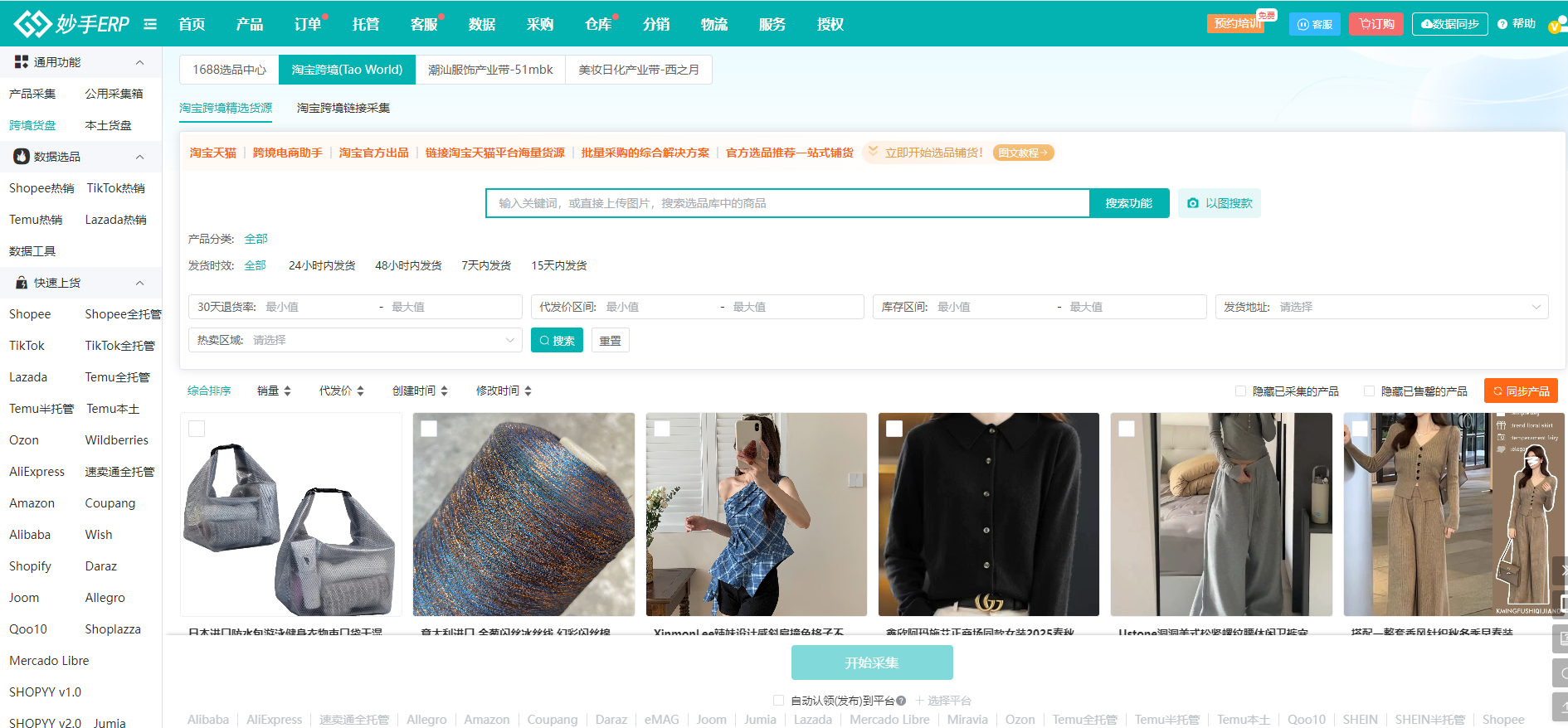Open the 订单 top menu
Screen dimensions: 1568x728
[x=308, y=24]
